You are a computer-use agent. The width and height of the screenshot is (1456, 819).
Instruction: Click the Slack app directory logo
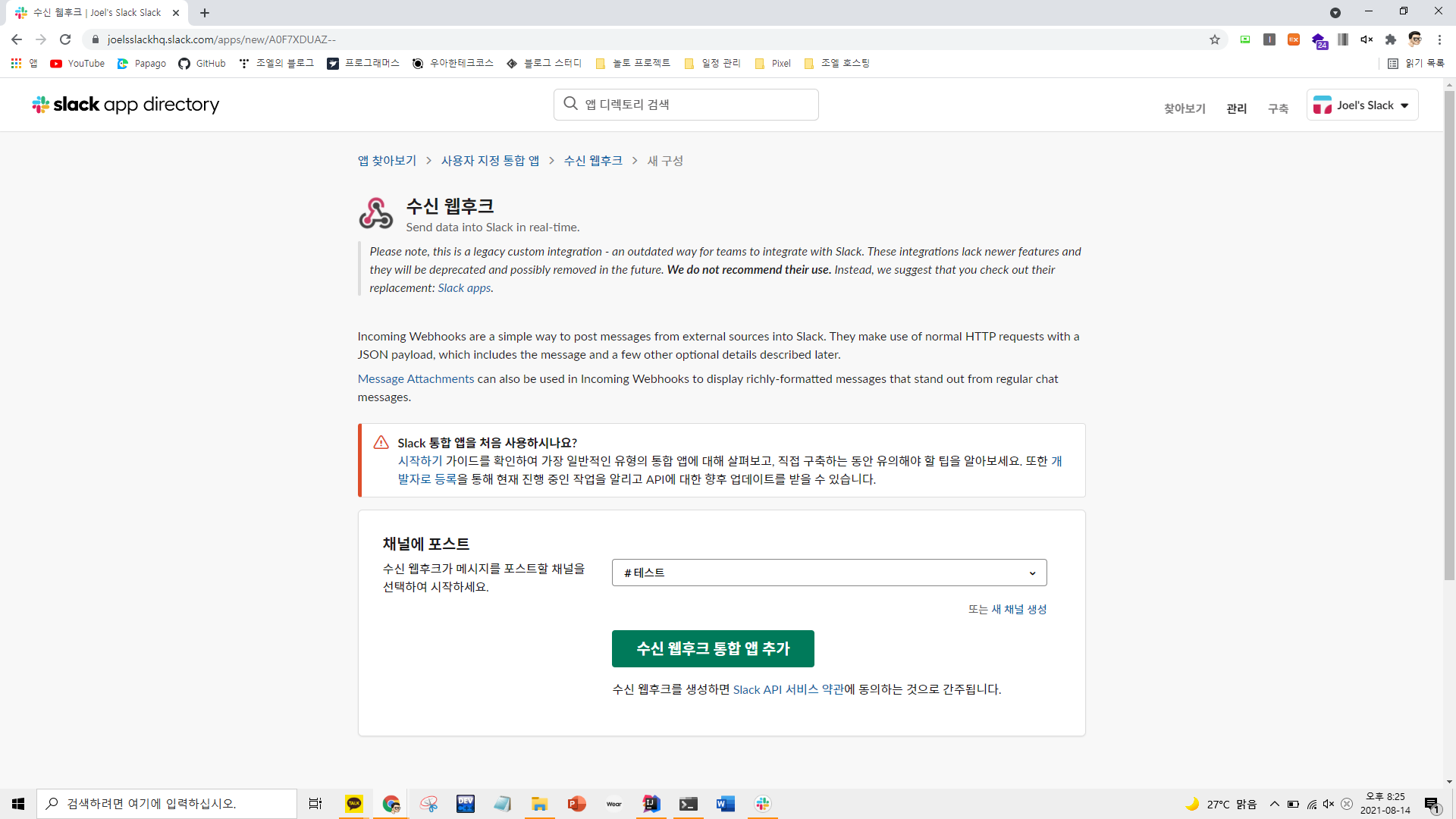pyautogui.click(x=126, y=105)
